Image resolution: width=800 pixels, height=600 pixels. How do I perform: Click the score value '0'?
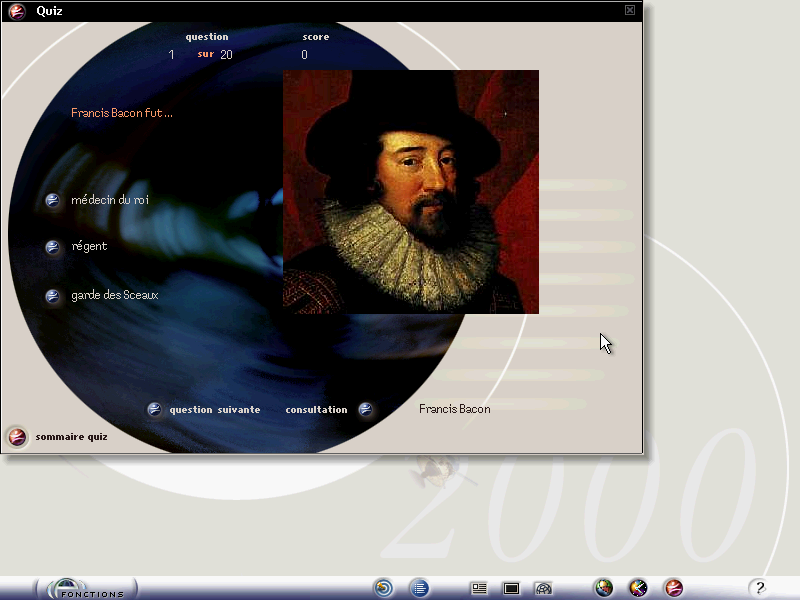pyautogui.click(x=305, y=55)
